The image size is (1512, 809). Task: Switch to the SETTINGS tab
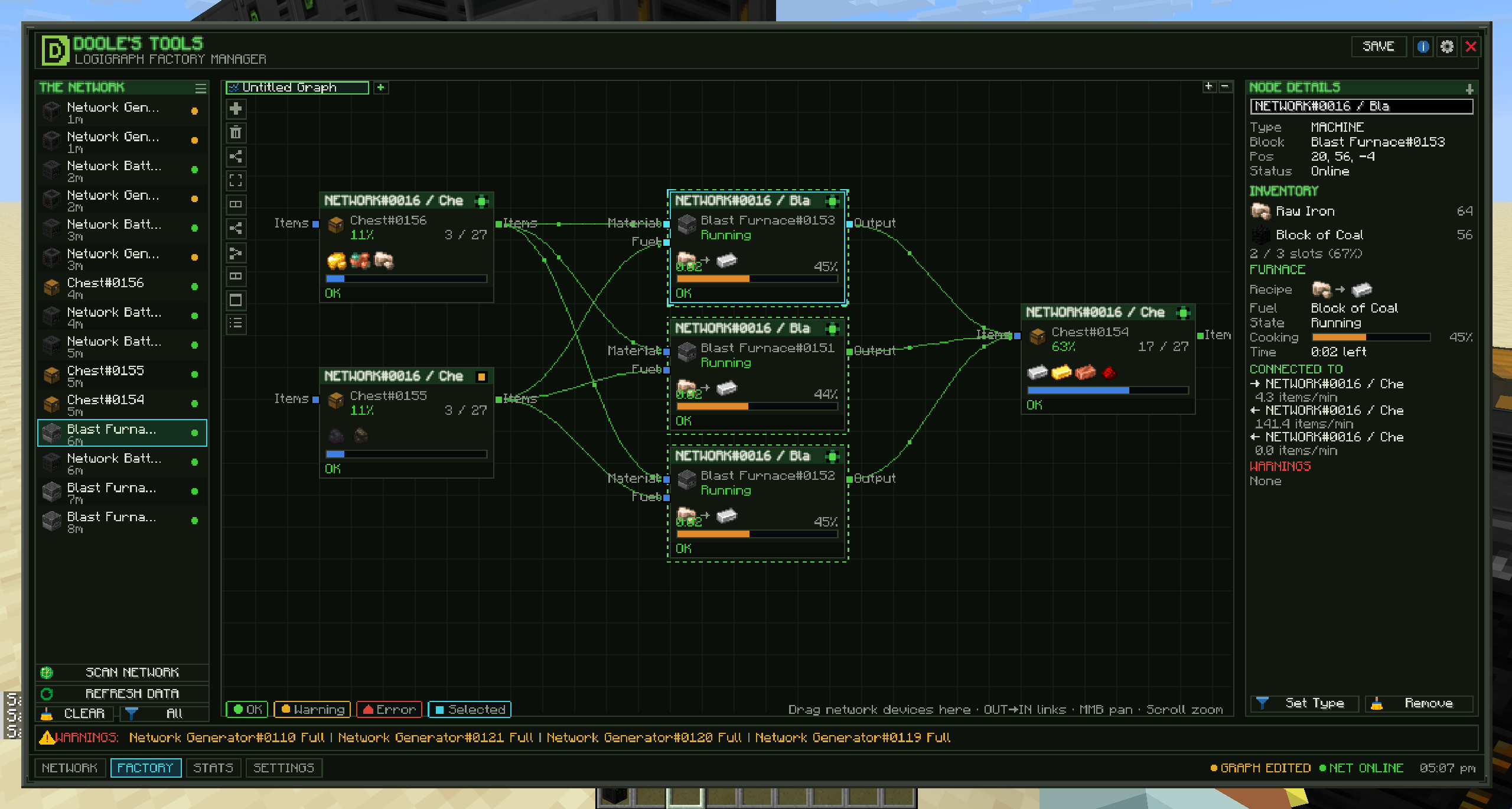click(283, 768)
